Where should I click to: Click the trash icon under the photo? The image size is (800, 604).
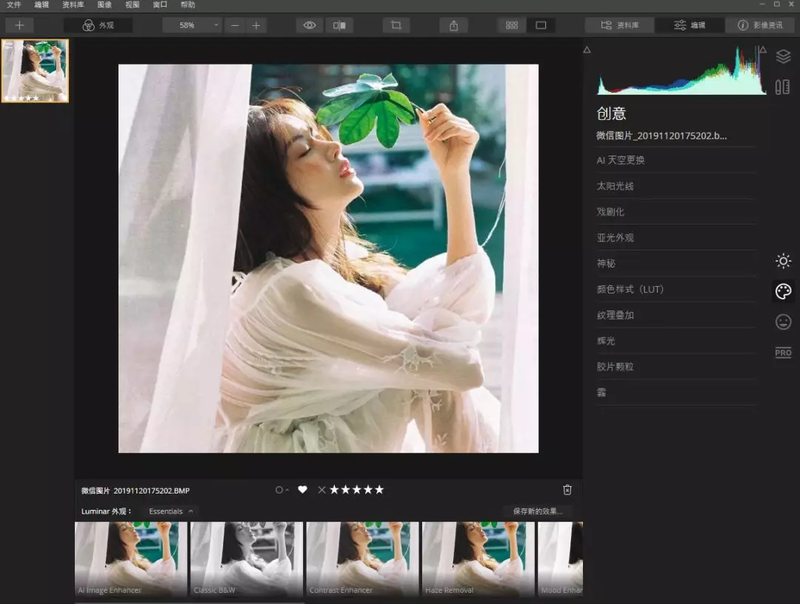pos(568,489)
